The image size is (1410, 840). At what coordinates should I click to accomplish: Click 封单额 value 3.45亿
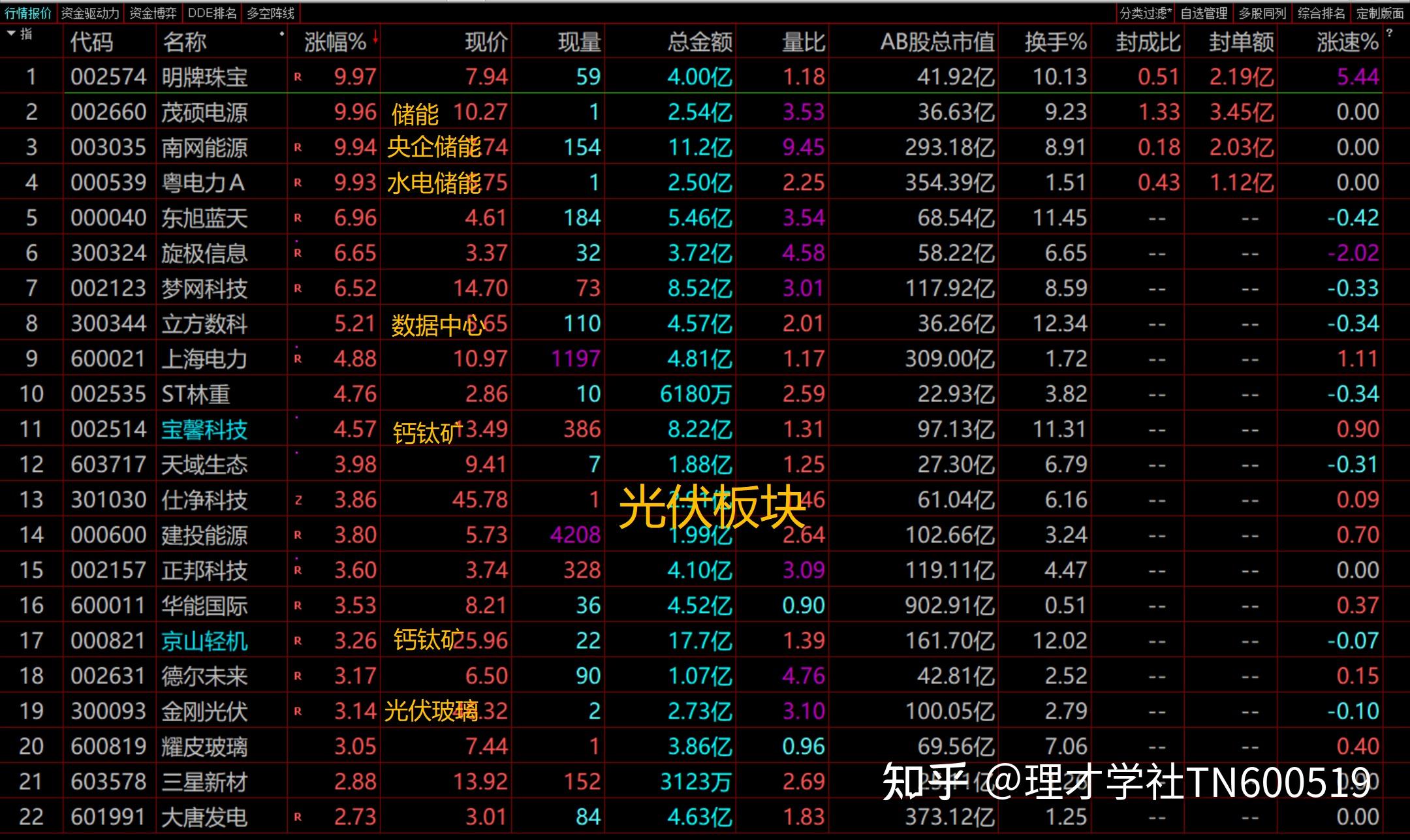1242,112
